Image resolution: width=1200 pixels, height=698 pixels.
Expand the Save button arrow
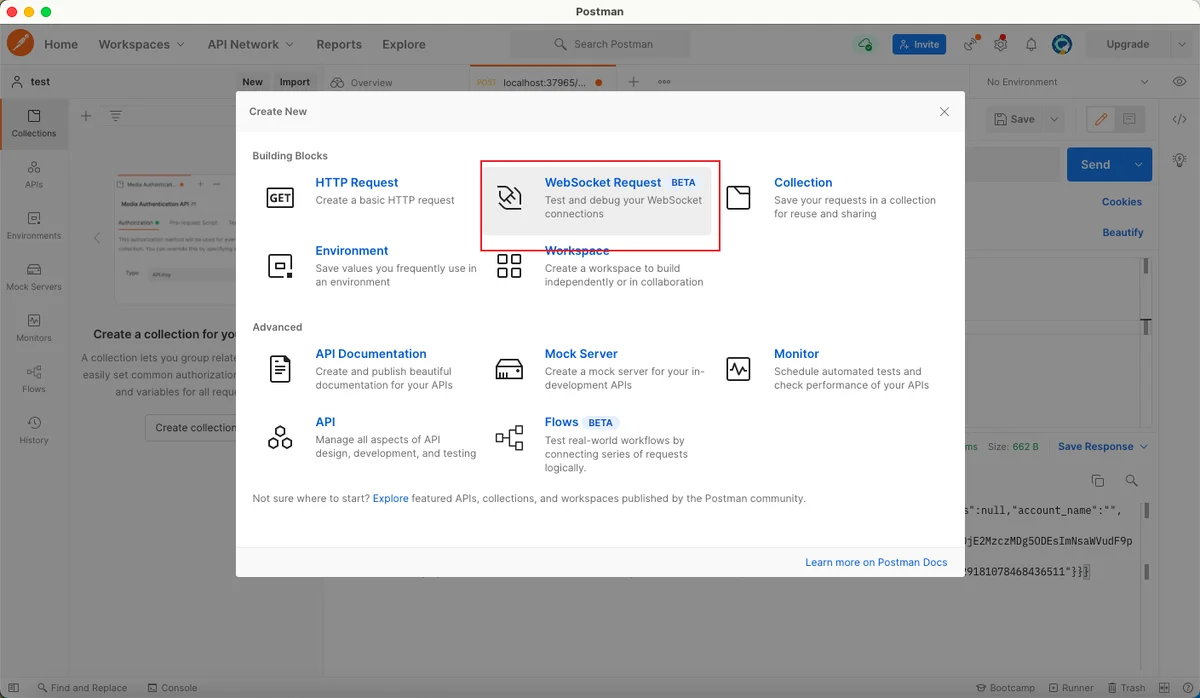pyautogui.click(x=1054, y=119)
